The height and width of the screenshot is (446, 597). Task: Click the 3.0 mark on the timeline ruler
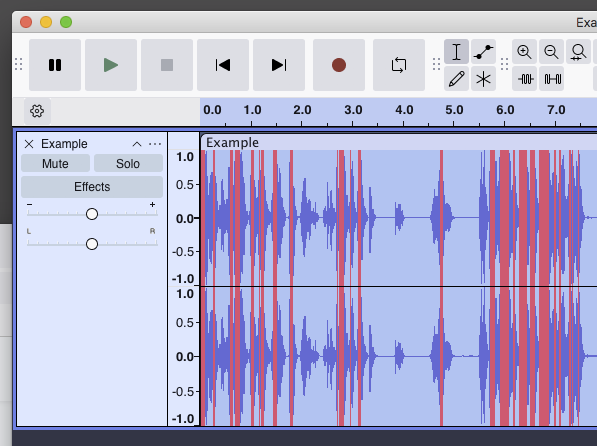click(353, 110)
